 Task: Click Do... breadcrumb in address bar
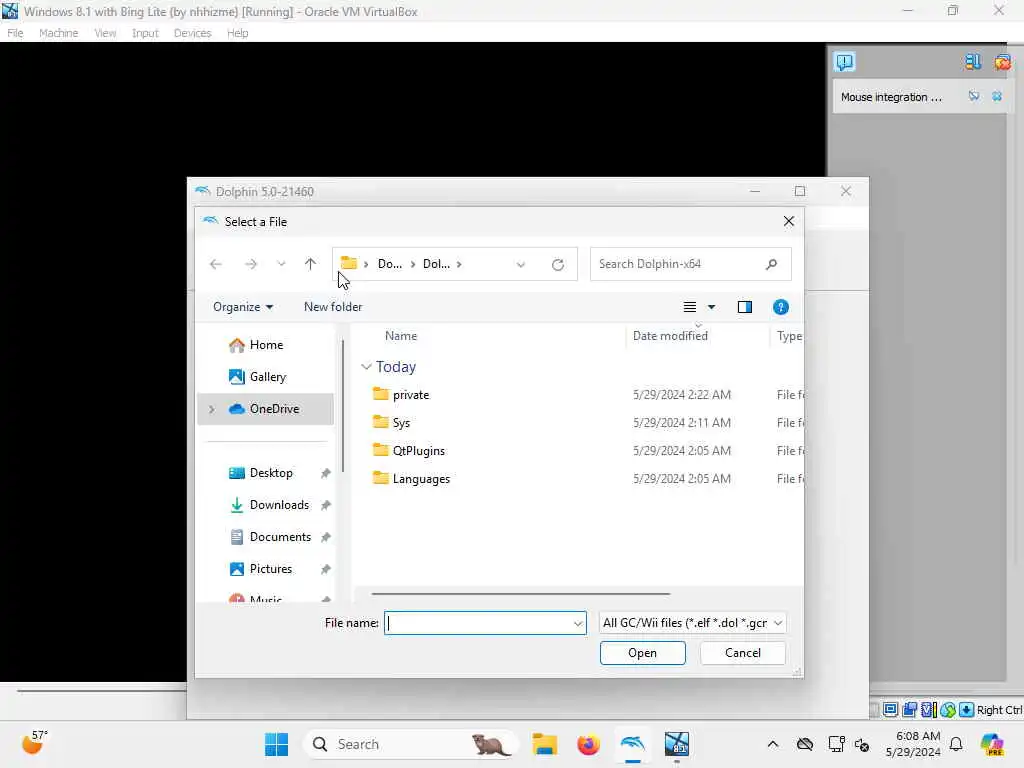[390, 264]
